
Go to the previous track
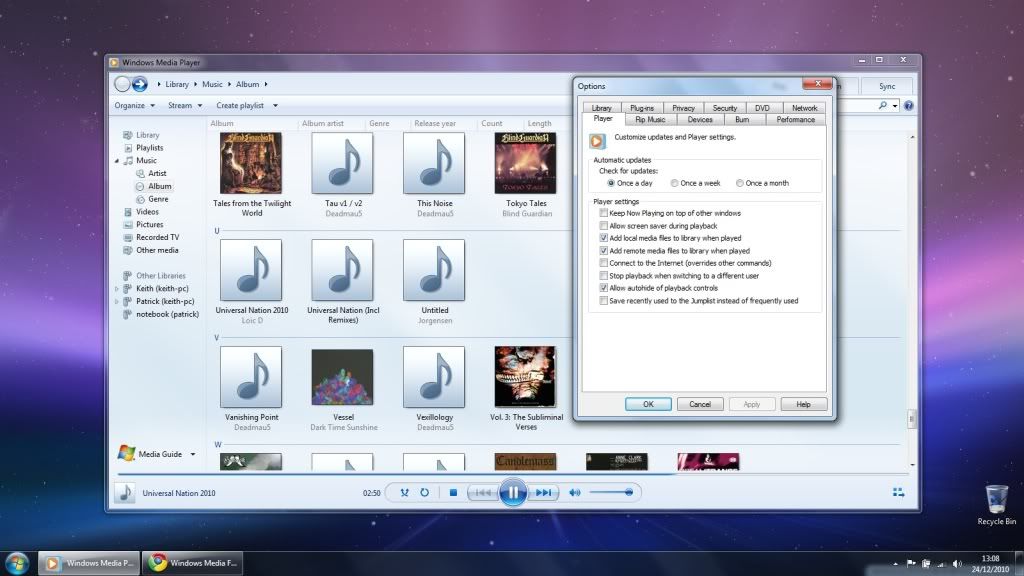click(x=482, y=492)
